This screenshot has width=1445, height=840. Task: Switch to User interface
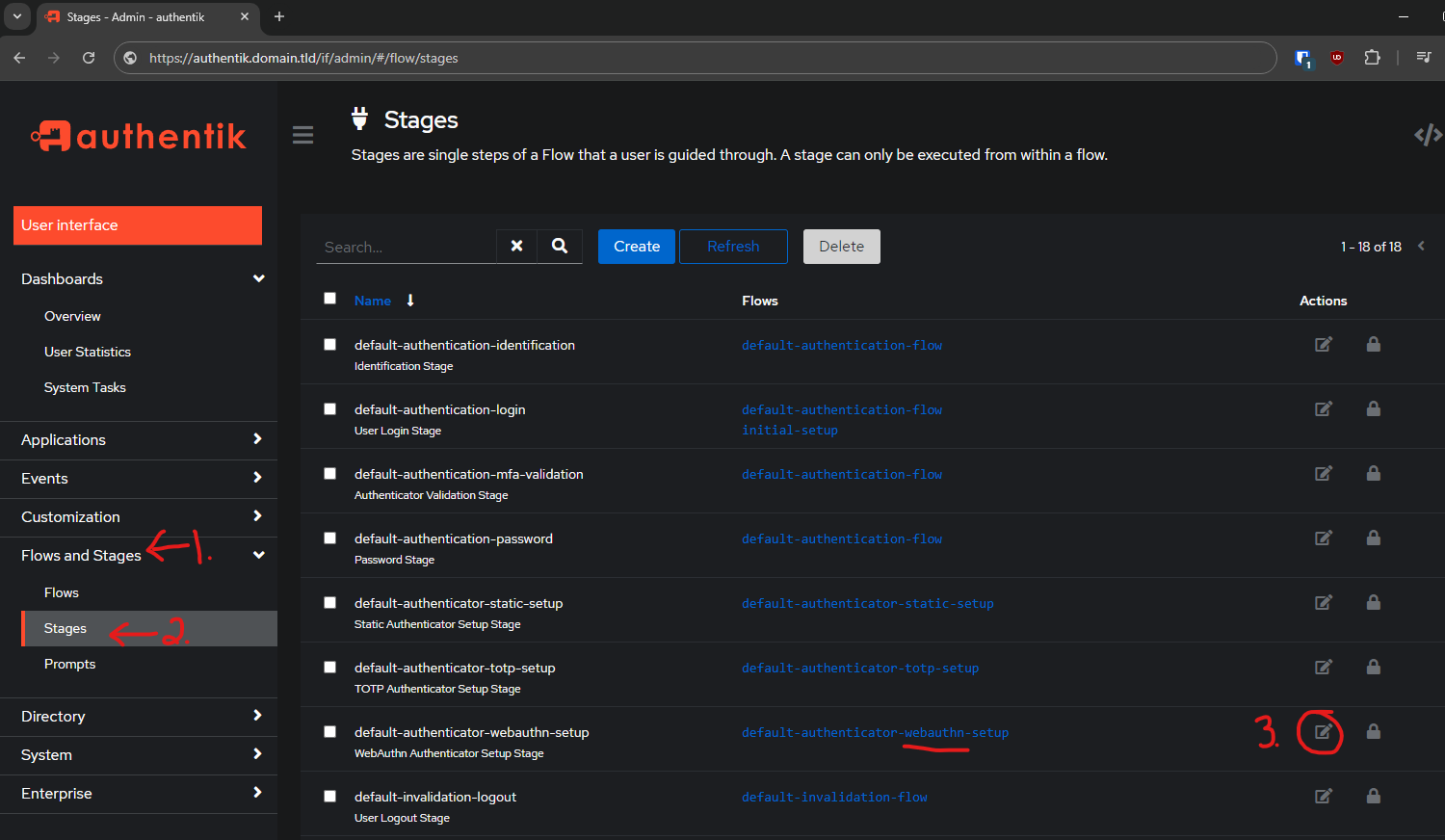138,225
